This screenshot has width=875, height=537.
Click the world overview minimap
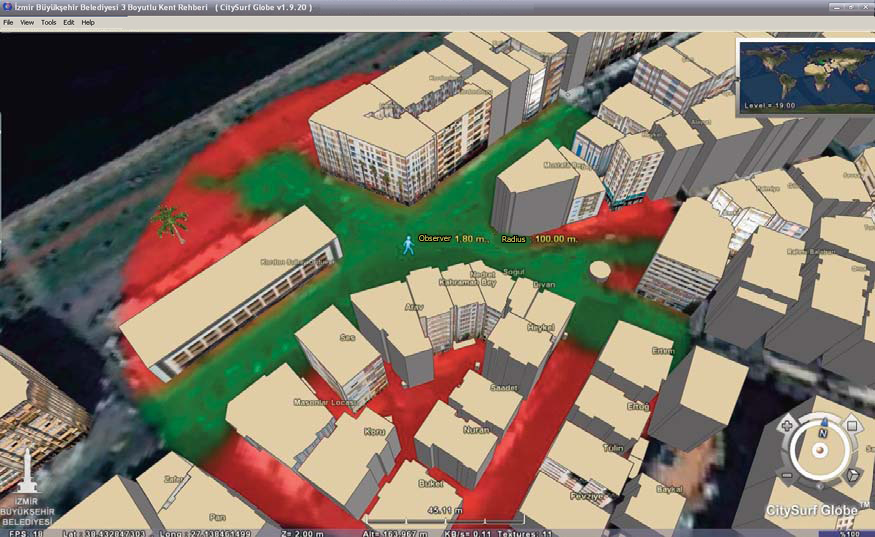tap(807, 77)
